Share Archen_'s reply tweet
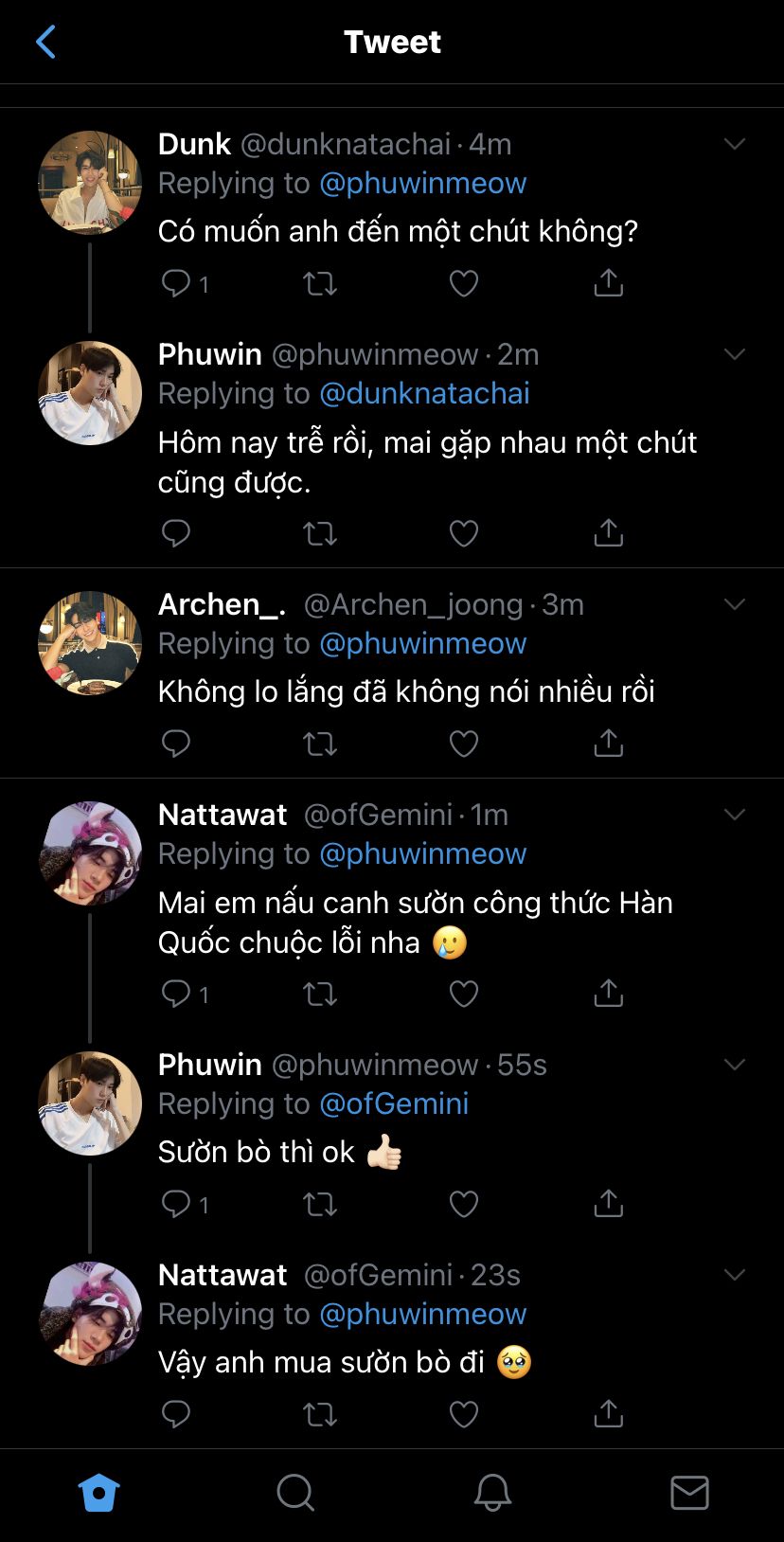The width and height of the screenshot is (784, 1542). coord(608,744)
